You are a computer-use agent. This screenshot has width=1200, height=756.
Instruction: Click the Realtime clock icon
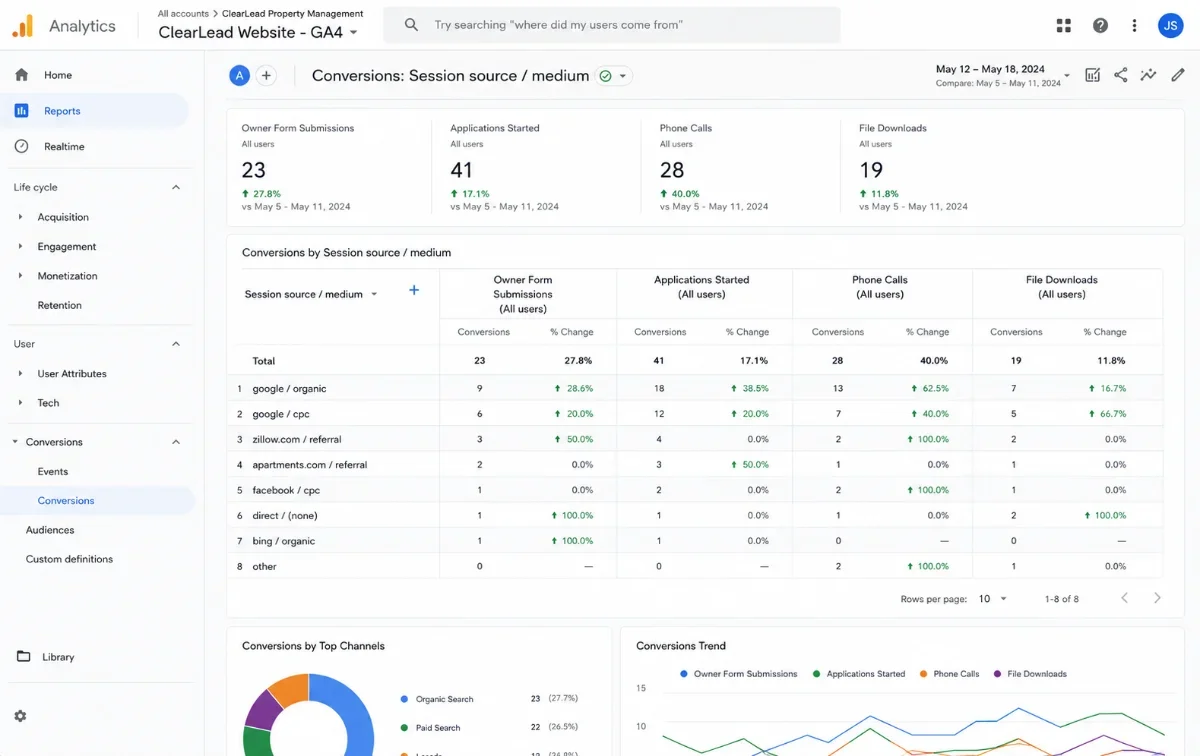[21, 146]
